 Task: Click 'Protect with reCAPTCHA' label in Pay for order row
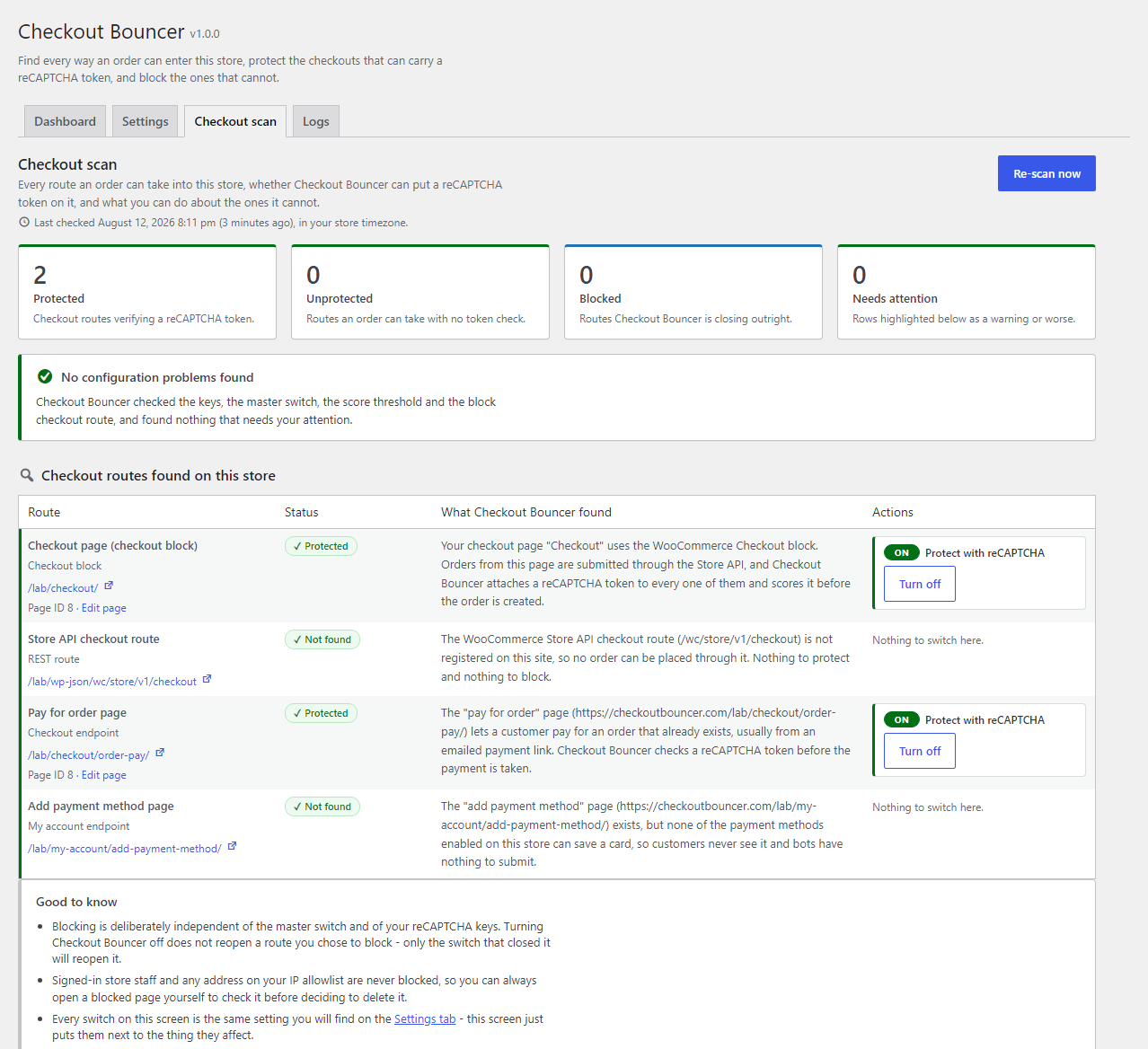coord(985,720)
